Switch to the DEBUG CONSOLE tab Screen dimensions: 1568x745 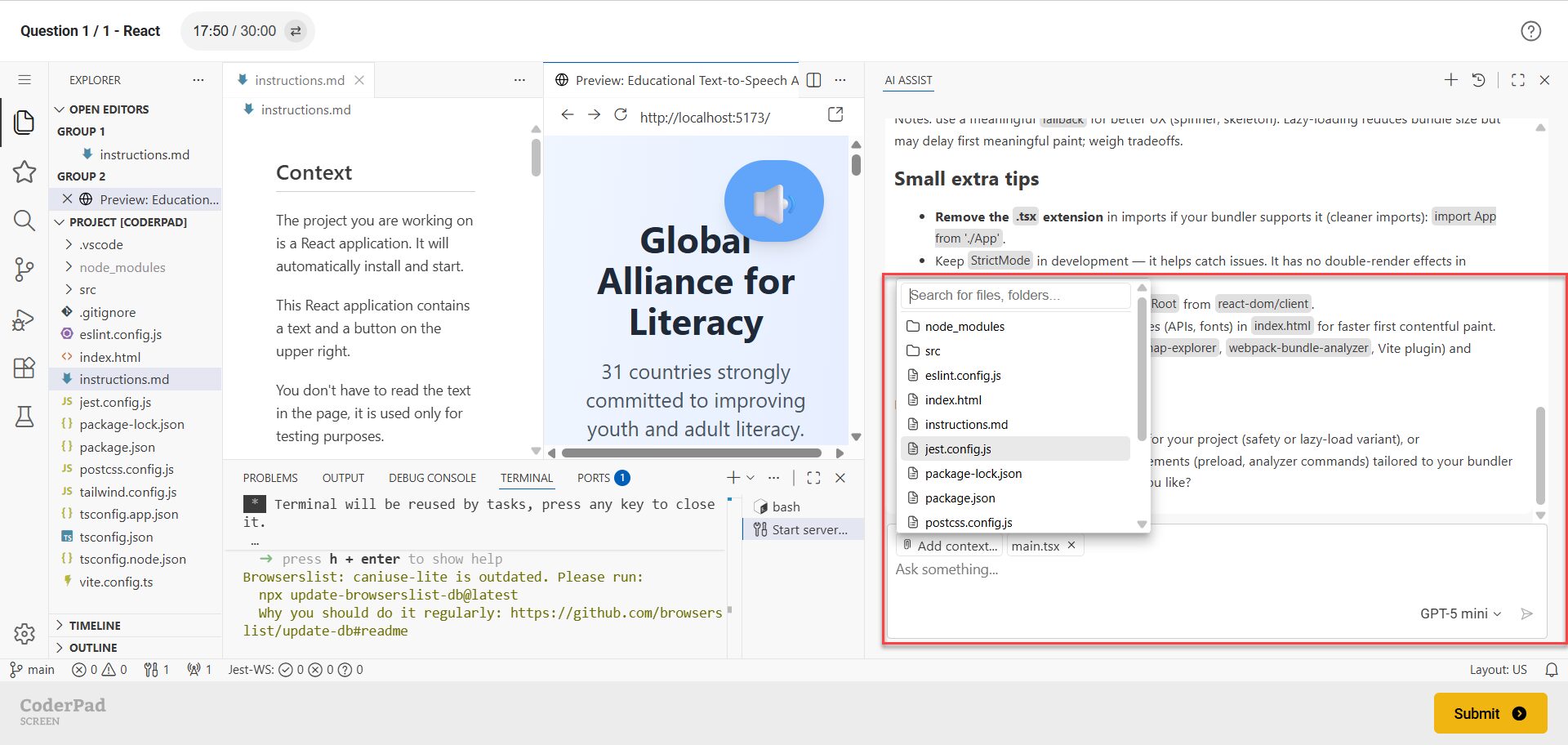pos(432,478)
